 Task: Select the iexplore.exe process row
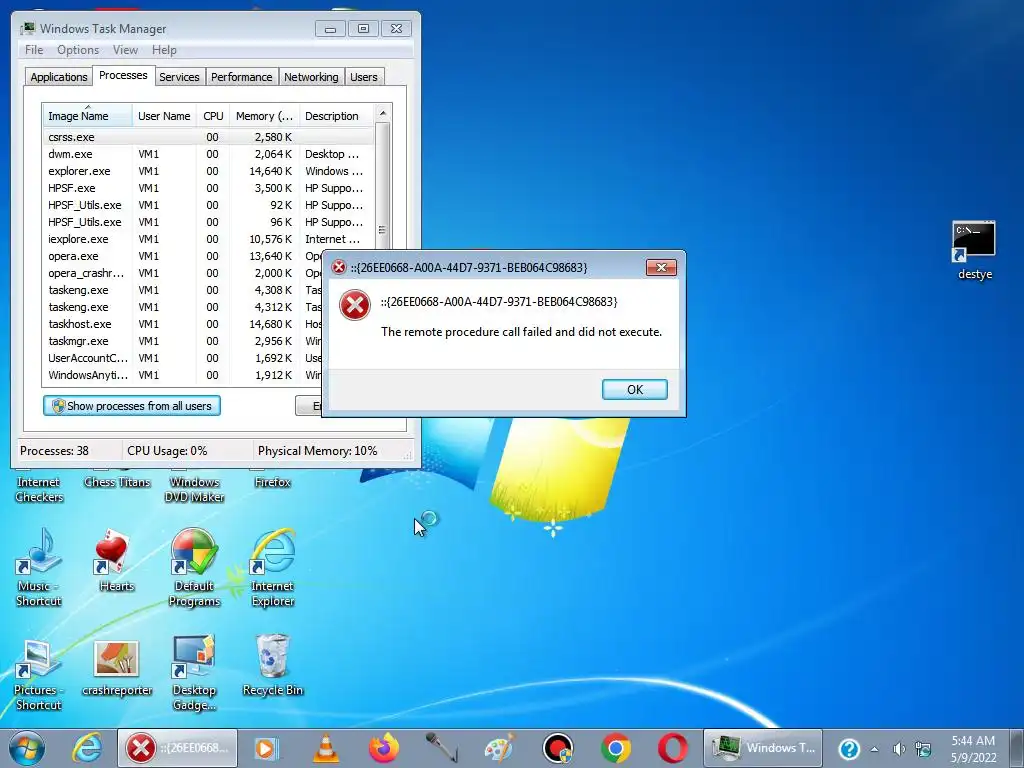pos(208,239)
